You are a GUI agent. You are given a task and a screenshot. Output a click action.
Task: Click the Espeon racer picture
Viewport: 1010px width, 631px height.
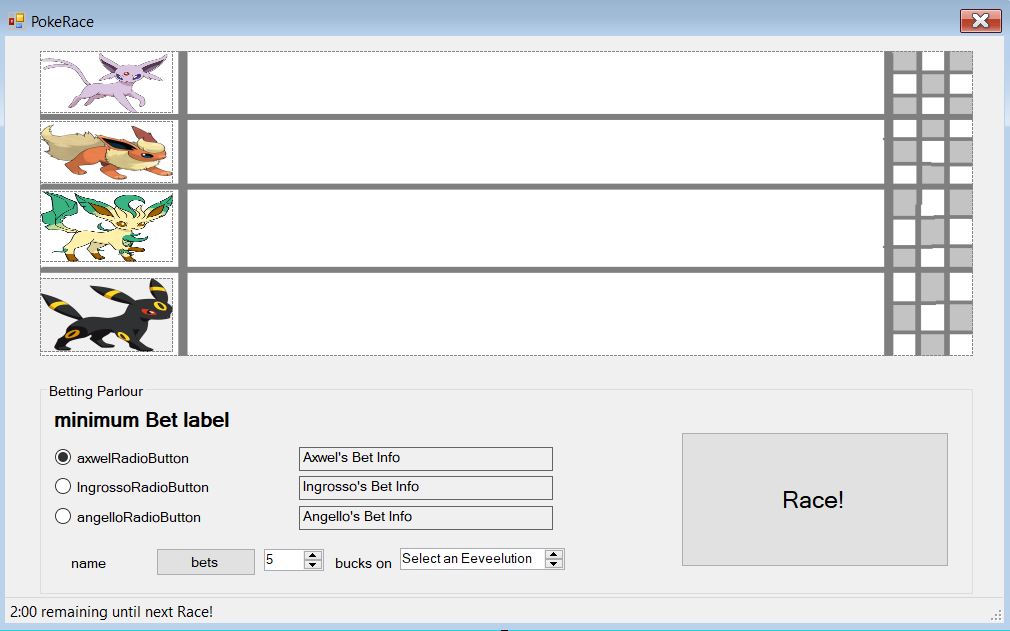pos(107,82)
